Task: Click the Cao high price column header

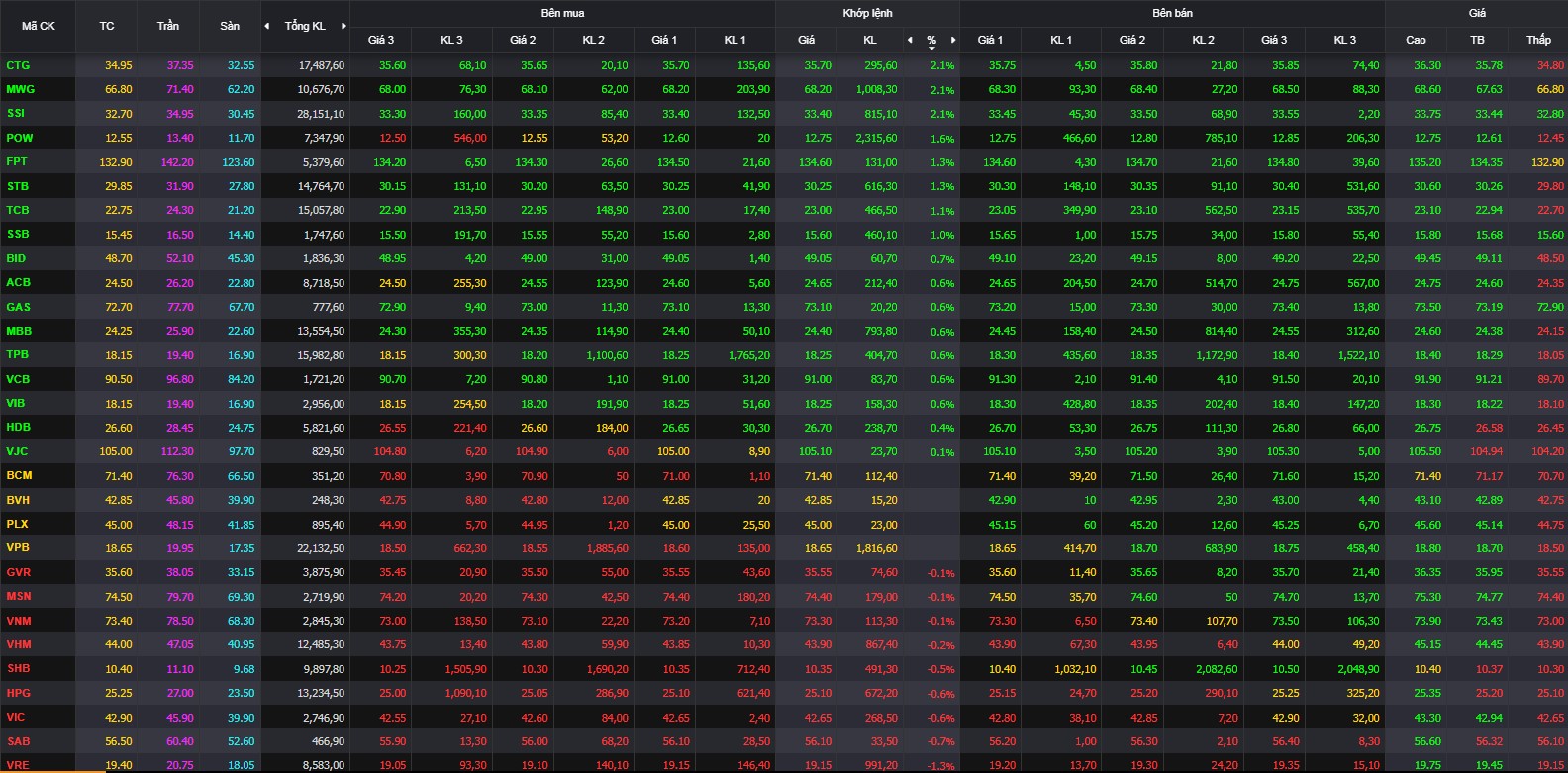Action: coord(1416,40)
